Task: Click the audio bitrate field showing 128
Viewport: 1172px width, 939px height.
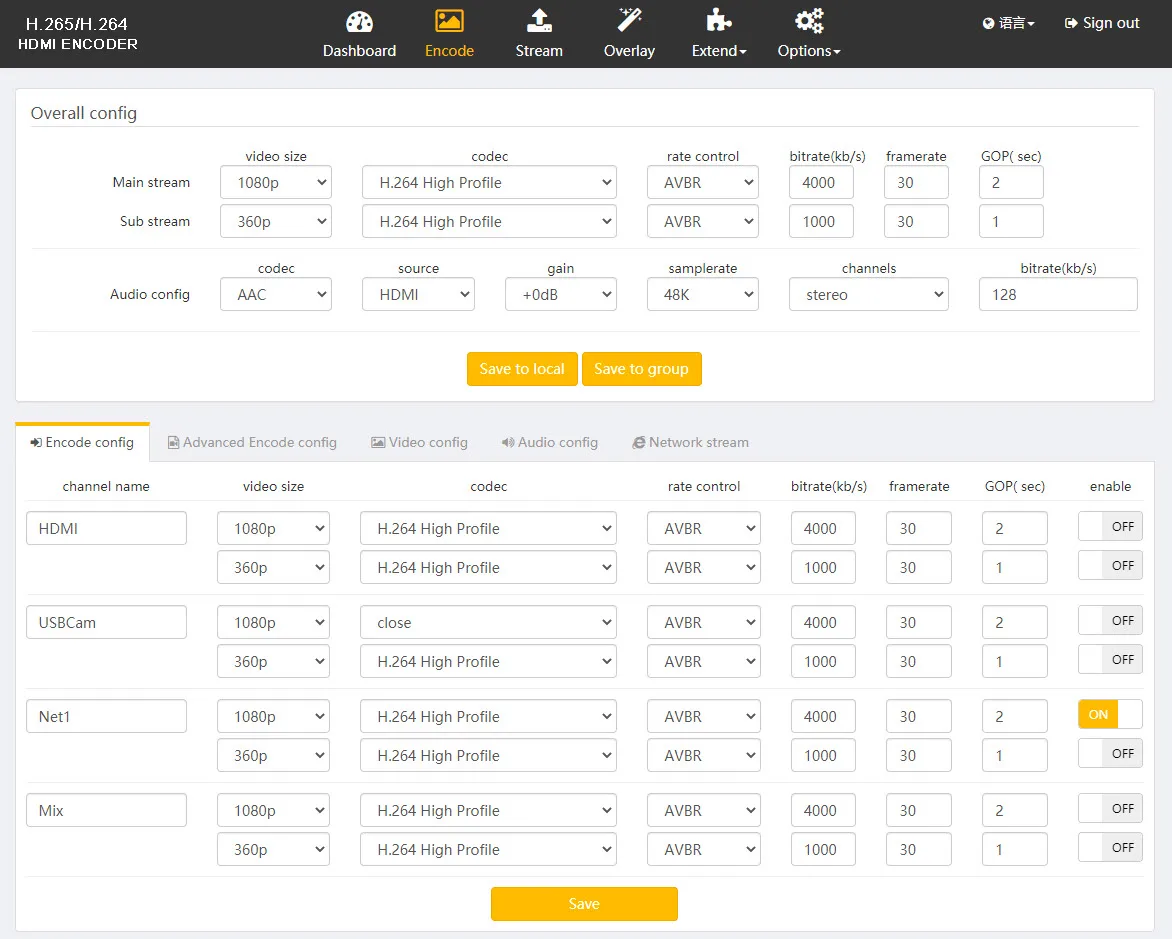Action: point(1057,295)
